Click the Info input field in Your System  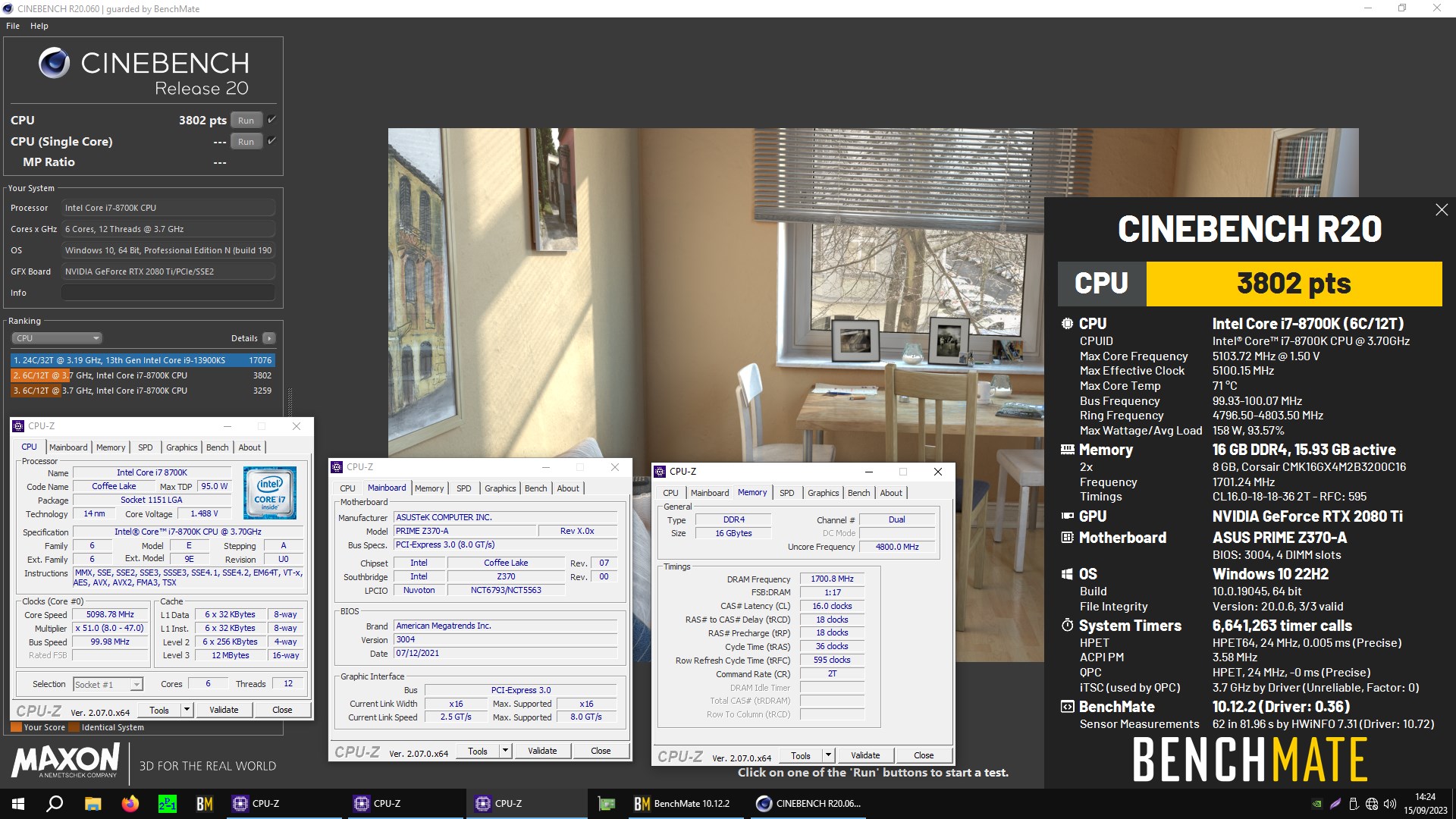tap(168, 293)
